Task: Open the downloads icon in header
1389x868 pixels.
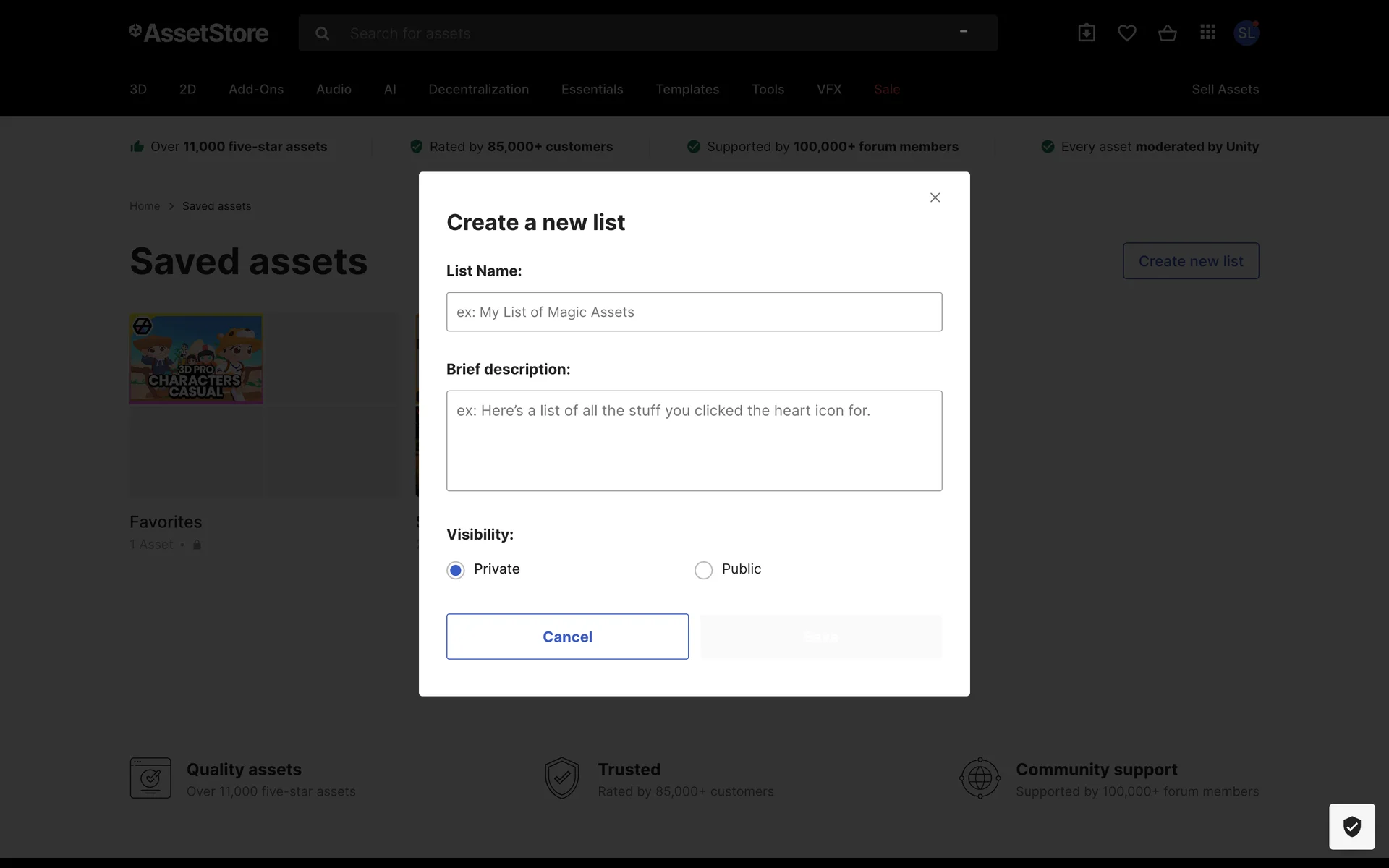Action: tap(1086, 33)
